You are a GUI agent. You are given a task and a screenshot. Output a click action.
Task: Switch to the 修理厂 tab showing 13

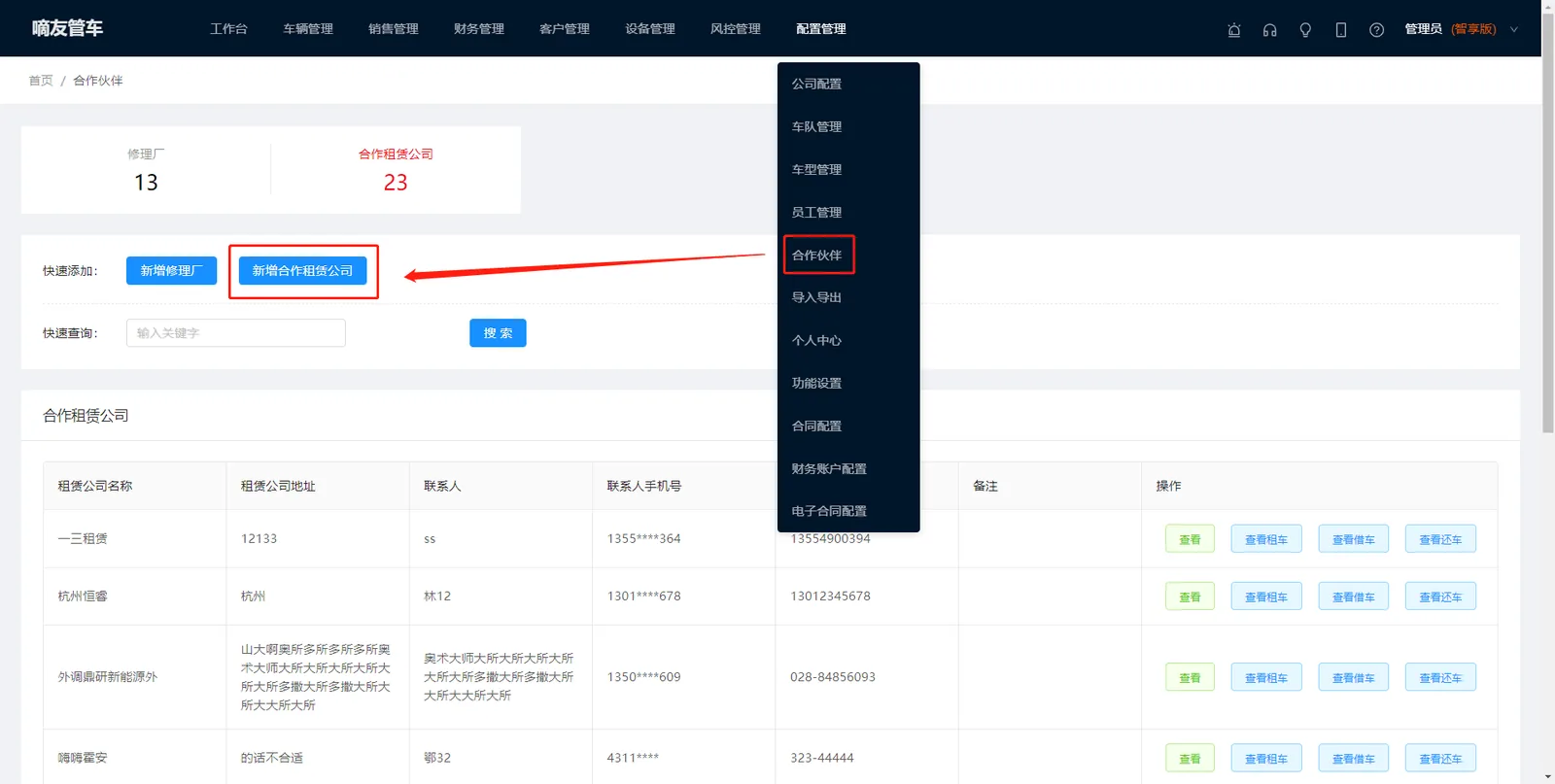click(x=146, y=170)
